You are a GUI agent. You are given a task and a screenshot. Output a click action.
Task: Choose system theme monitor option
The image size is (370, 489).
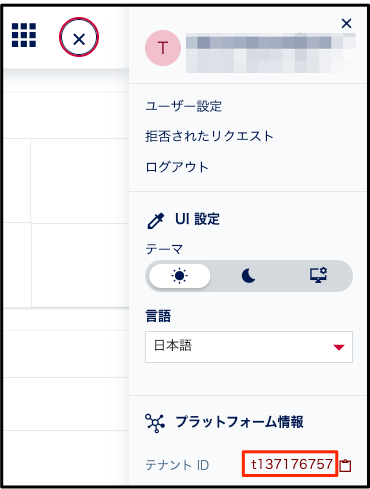(x=318, y=276)
